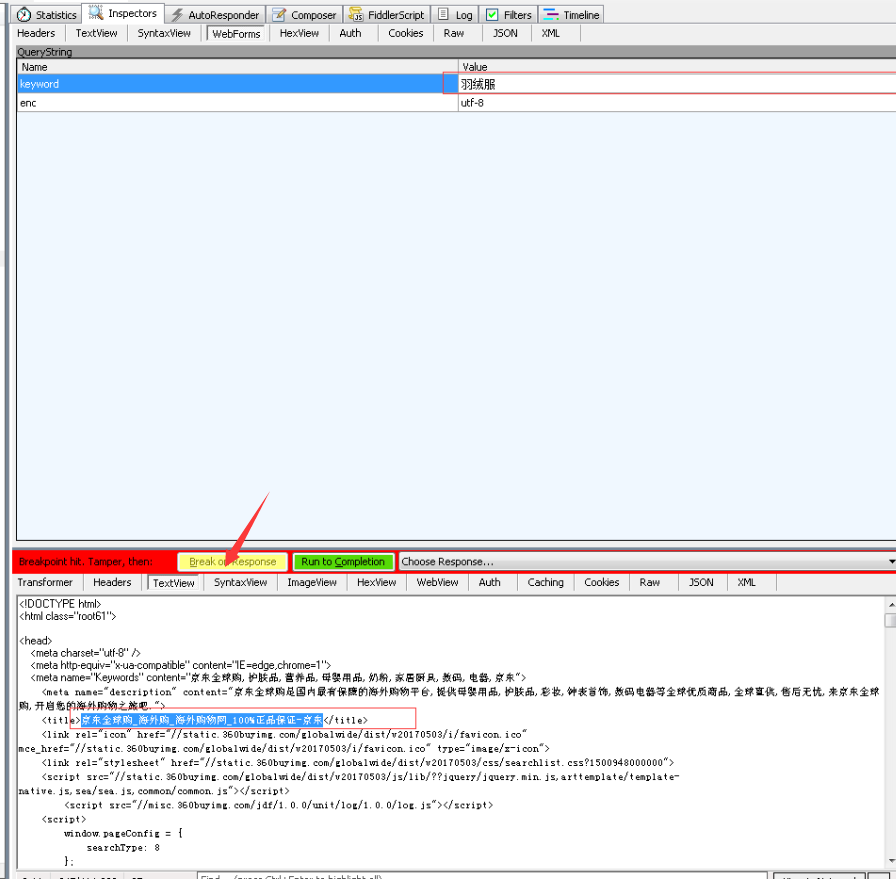Select request JSON inspector tab
896x879 pixels.
[505, 33]
